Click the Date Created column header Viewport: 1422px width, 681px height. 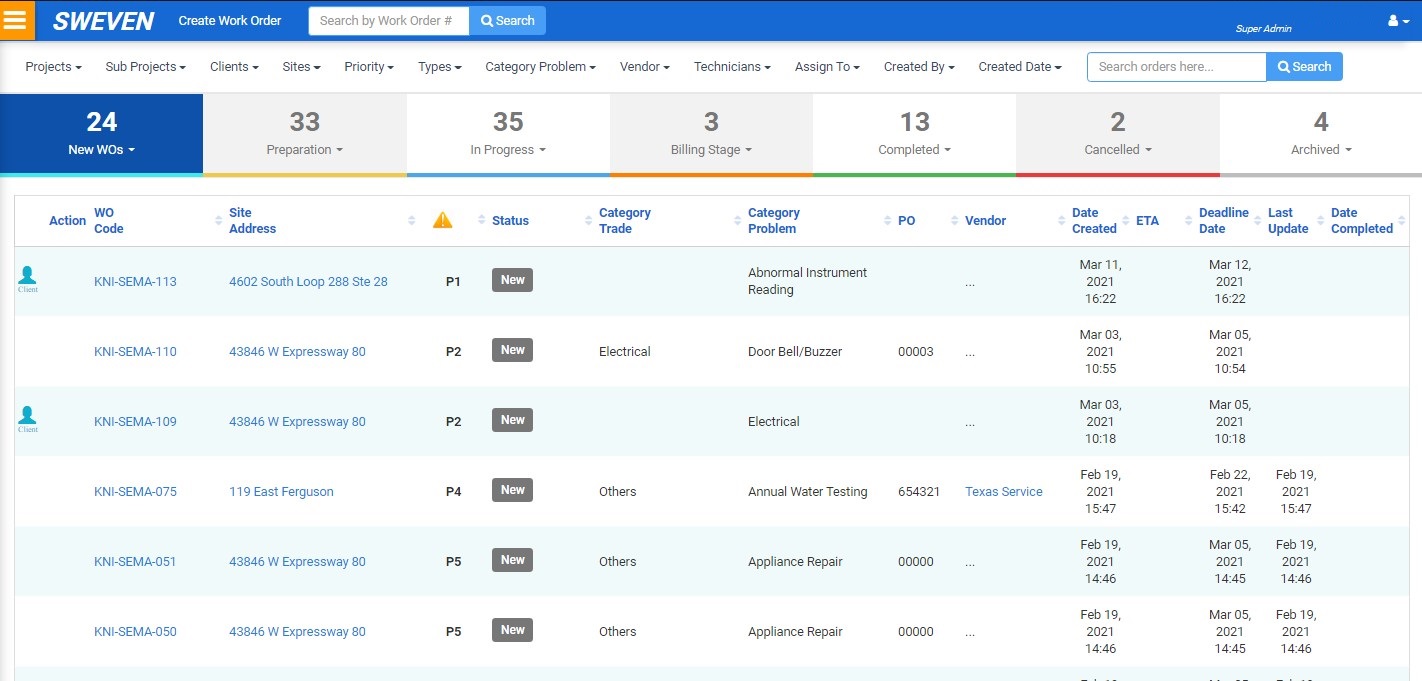pyautogui.click(x=1094, y=221)
